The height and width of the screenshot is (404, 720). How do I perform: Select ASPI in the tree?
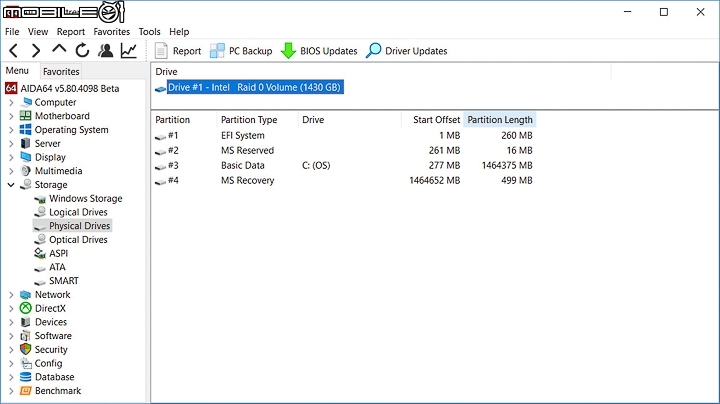click(x=58, y=253)
